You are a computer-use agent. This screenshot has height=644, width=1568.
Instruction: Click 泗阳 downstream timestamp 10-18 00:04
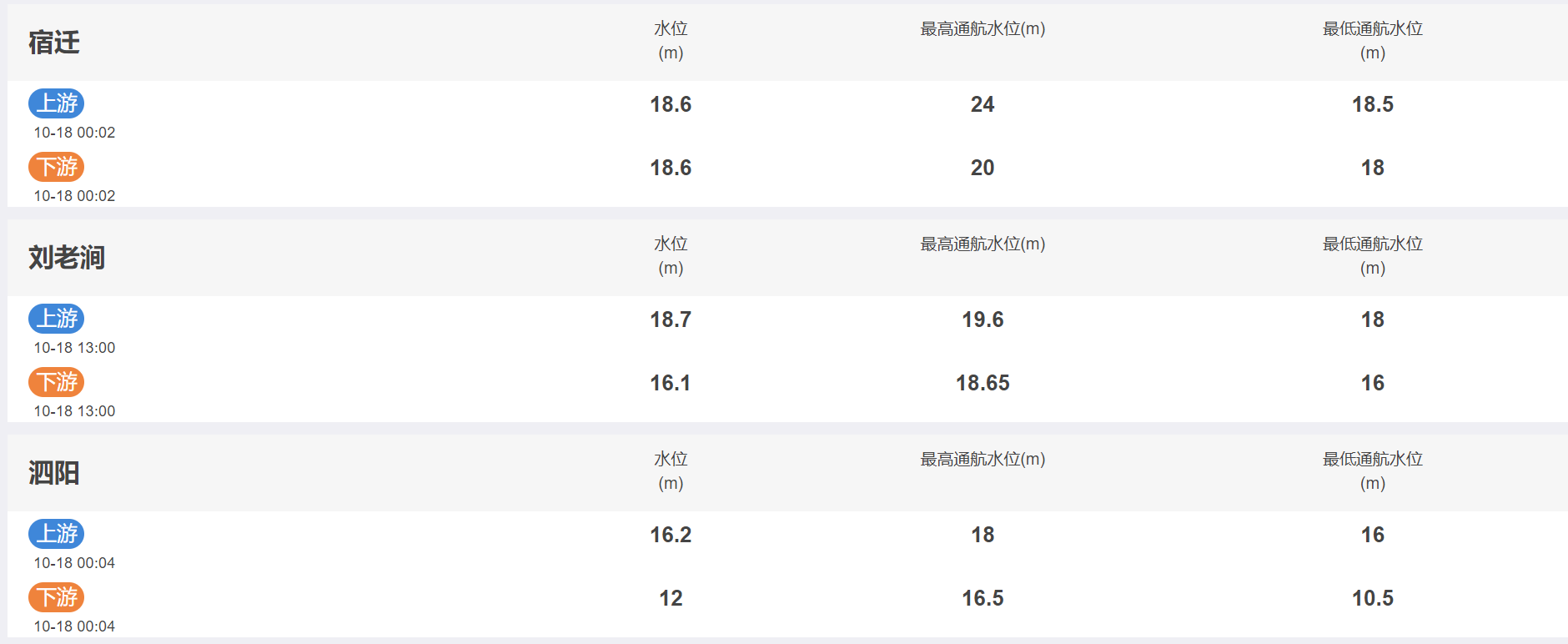pos(74,626)
